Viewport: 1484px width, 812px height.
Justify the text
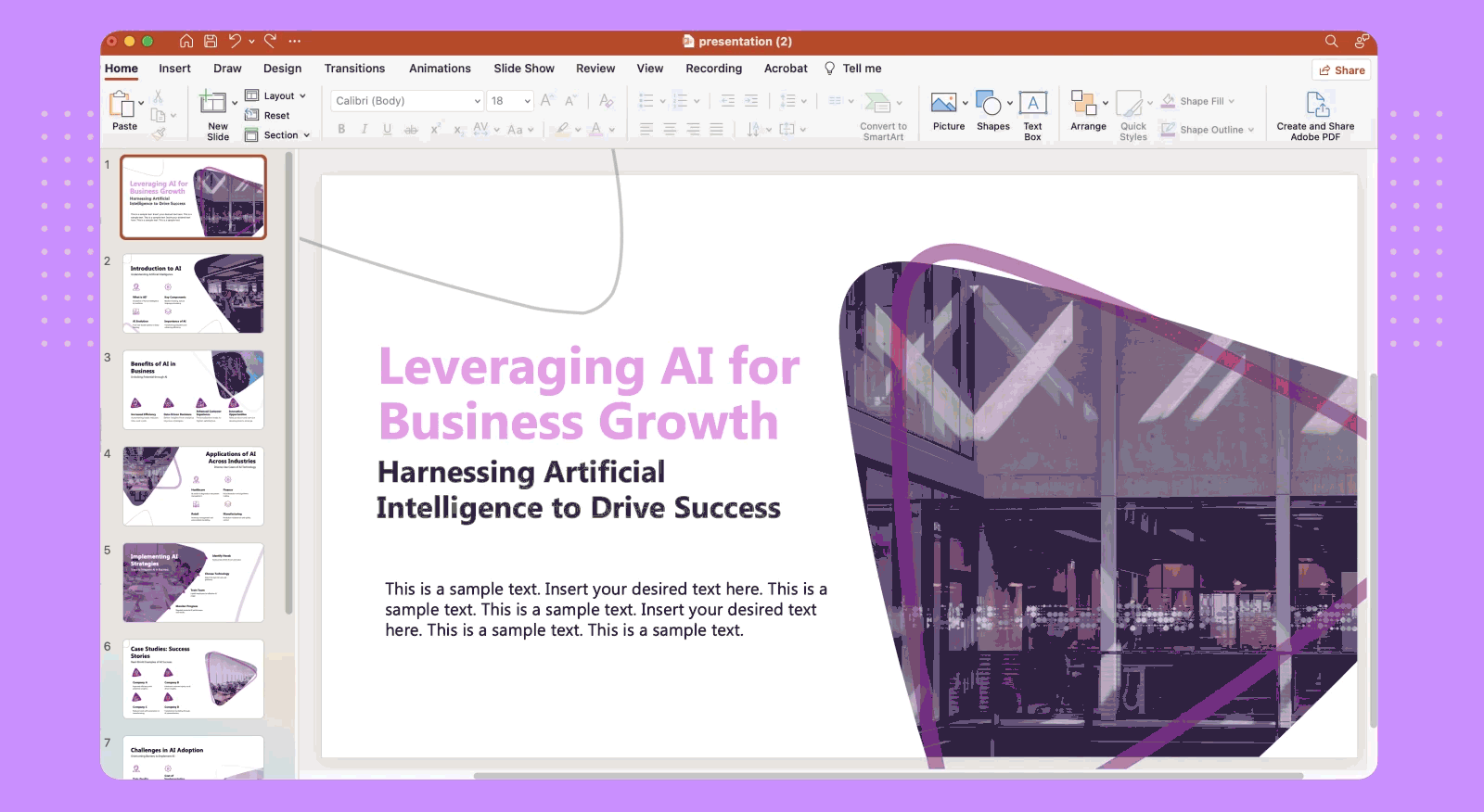[x=716, y=129]
